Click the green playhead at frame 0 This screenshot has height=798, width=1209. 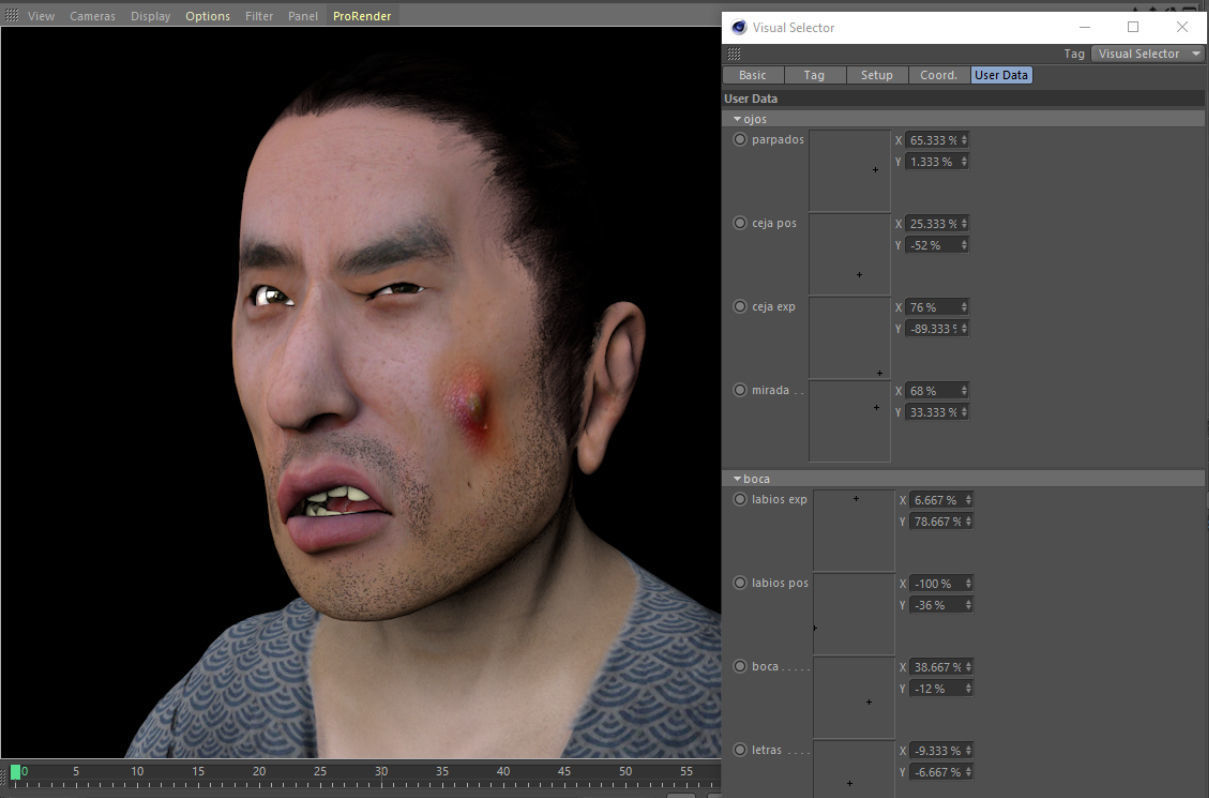tap(15, 772)
